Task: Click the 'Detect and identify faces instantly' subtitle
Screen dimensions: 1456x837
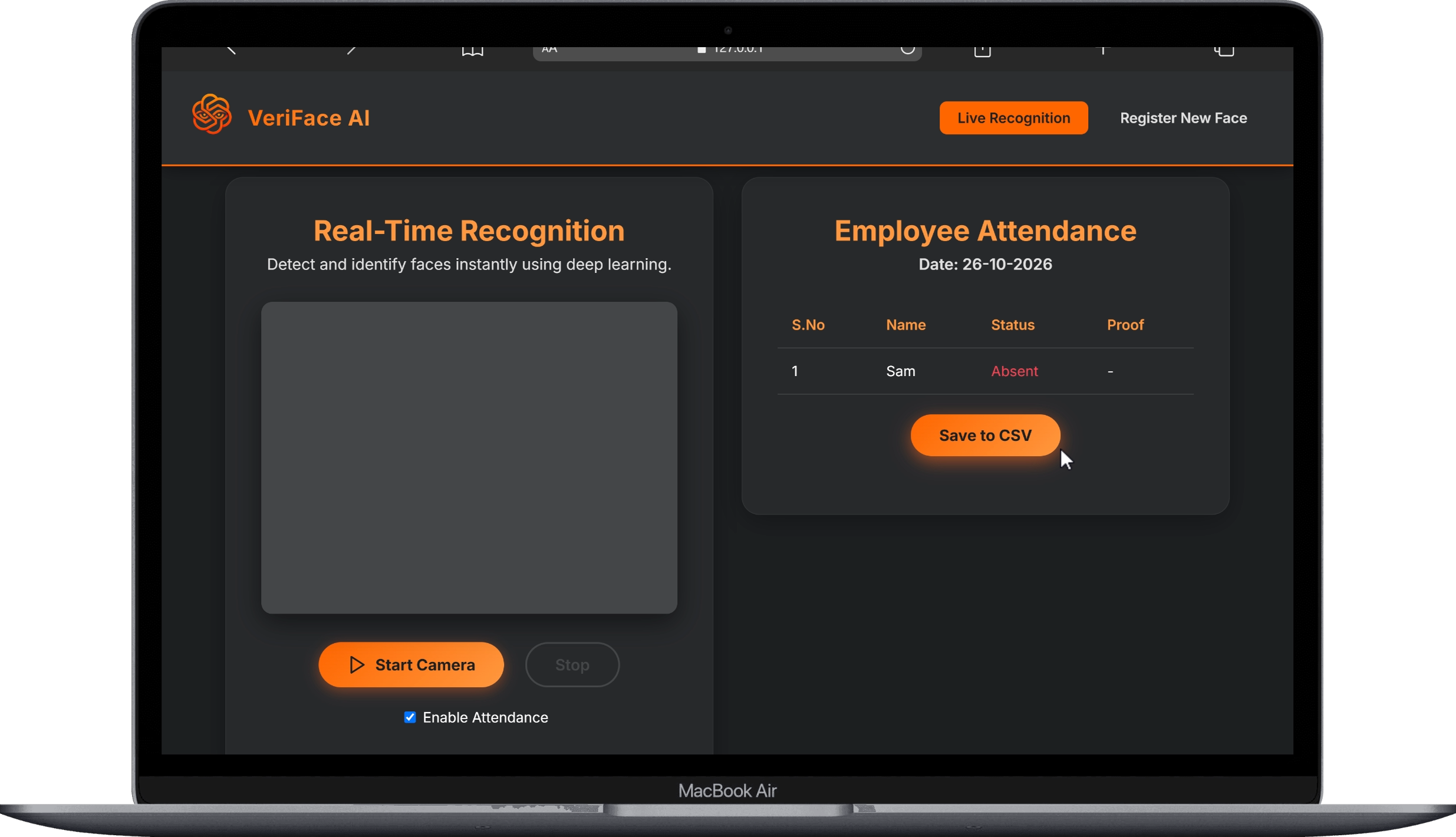Action: click(469, 264)
